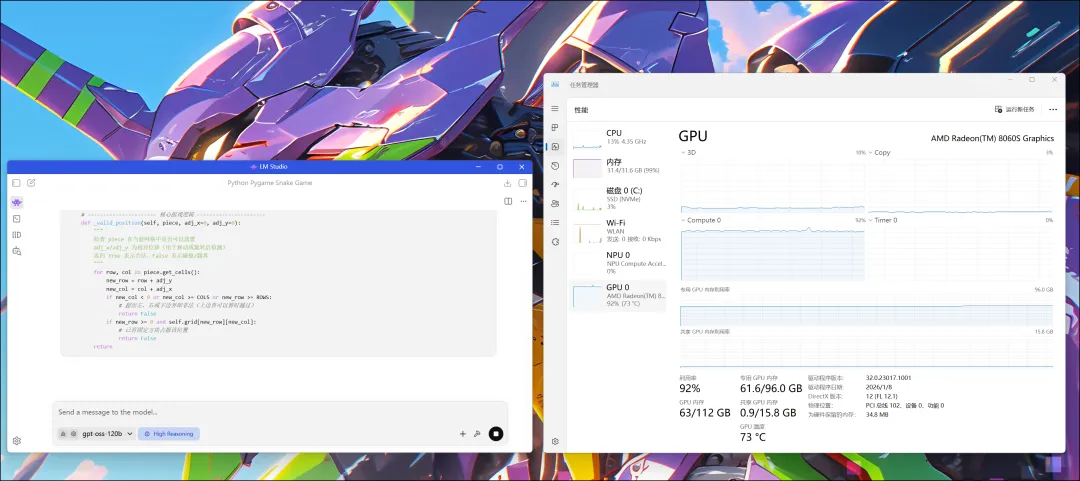Focus the Send a message to the model field
Image resolution: width=1080 pixels, height=481 pixels.
tap(280, 412)
